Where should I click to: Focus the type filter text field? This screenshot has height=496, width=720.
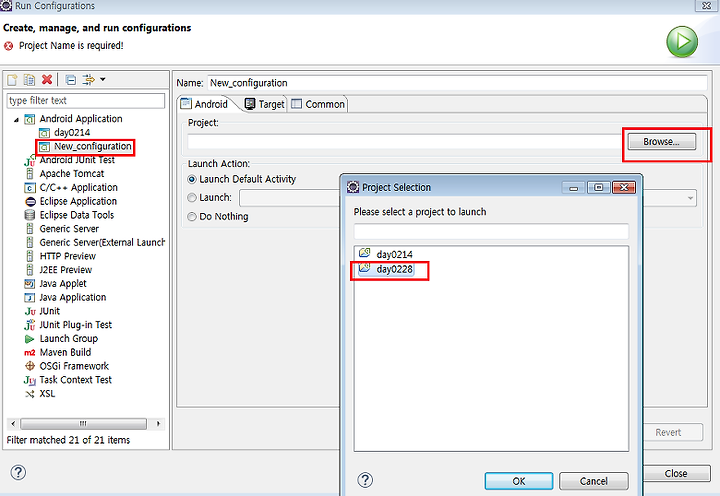click(86, 101)
